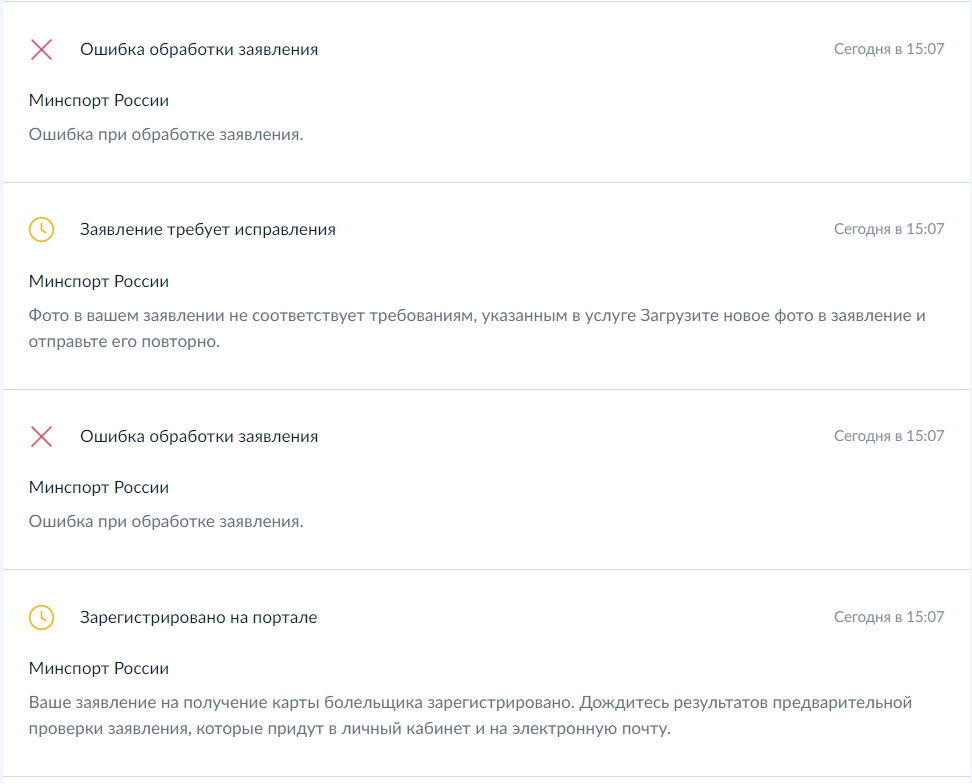This screenshot has height=784, width=972.
Task: Click the timestamp of "Зарегистрировано на портале" entry
Action: click(x=889, y=617)
